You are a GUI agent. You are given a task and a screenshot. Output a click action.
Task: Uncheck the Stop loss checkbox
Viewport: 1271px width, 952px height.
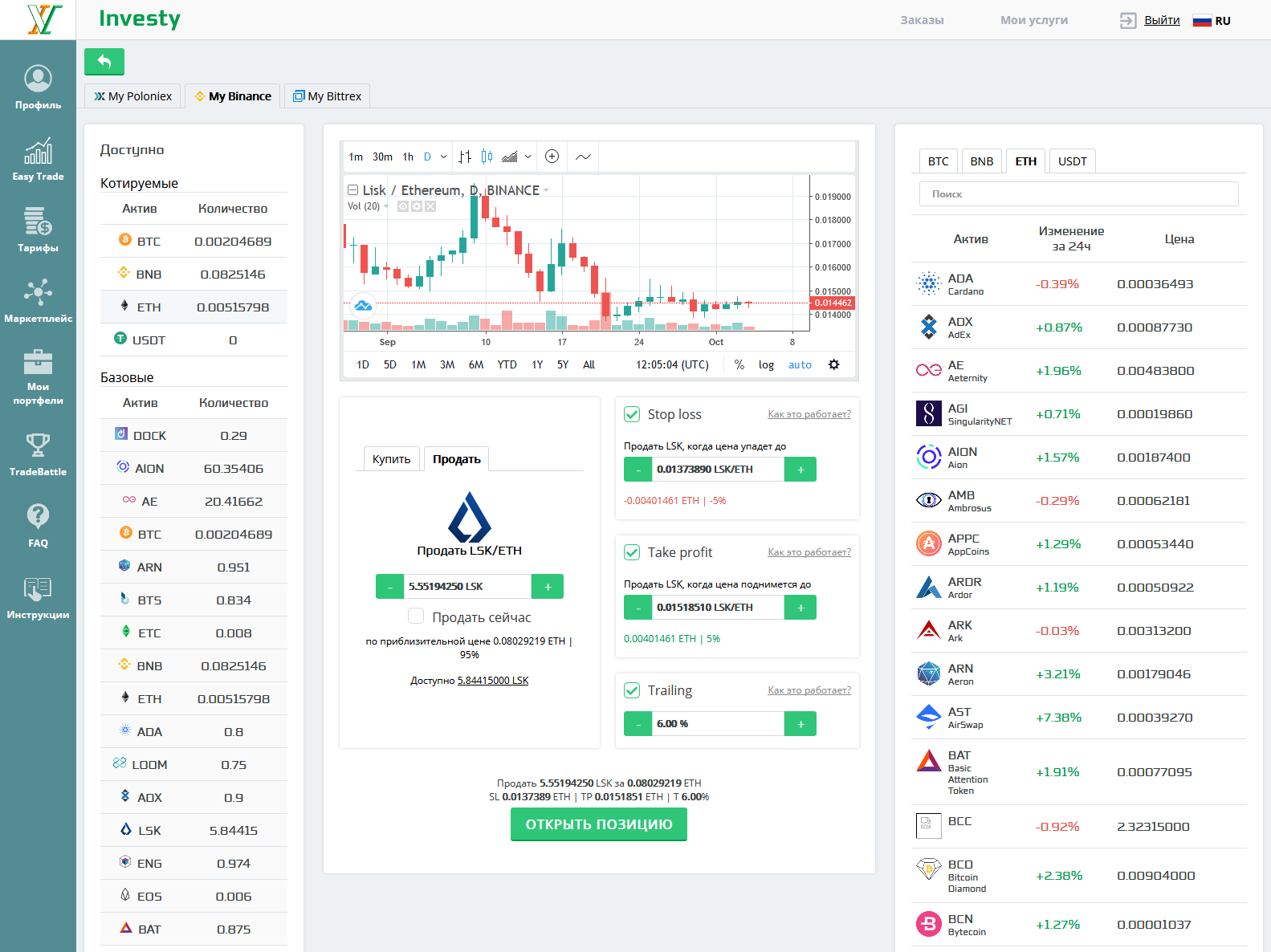632,414
